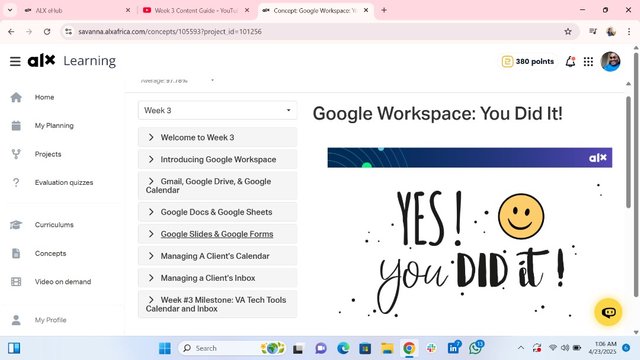This screenshot has width=640, height=360.
Task: Expand Managing A Client's Calendar
Action: 218,256
